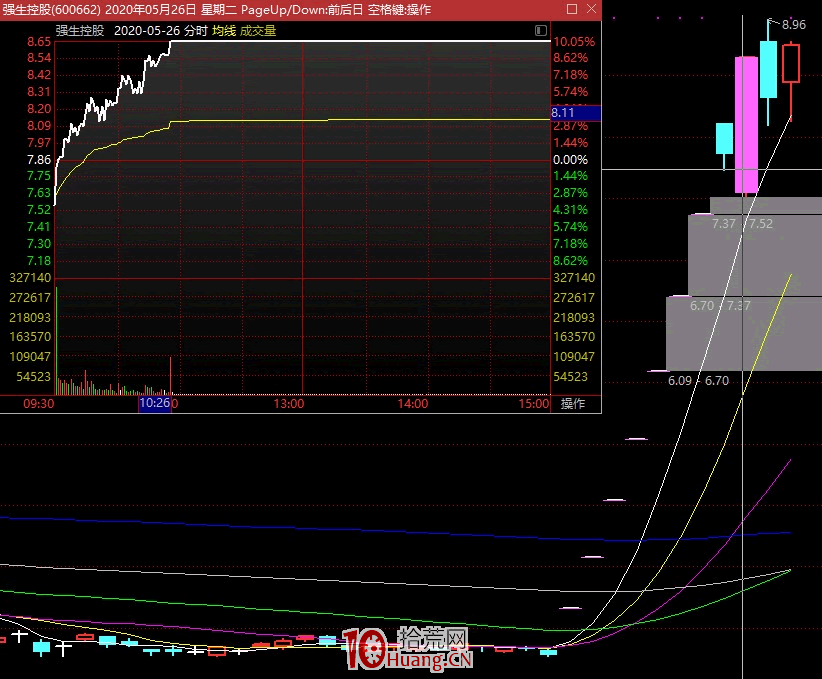This screenshot has height=679, width=822.
Task: Open the 操作 menu at bottom right
Action: [573, 404]
